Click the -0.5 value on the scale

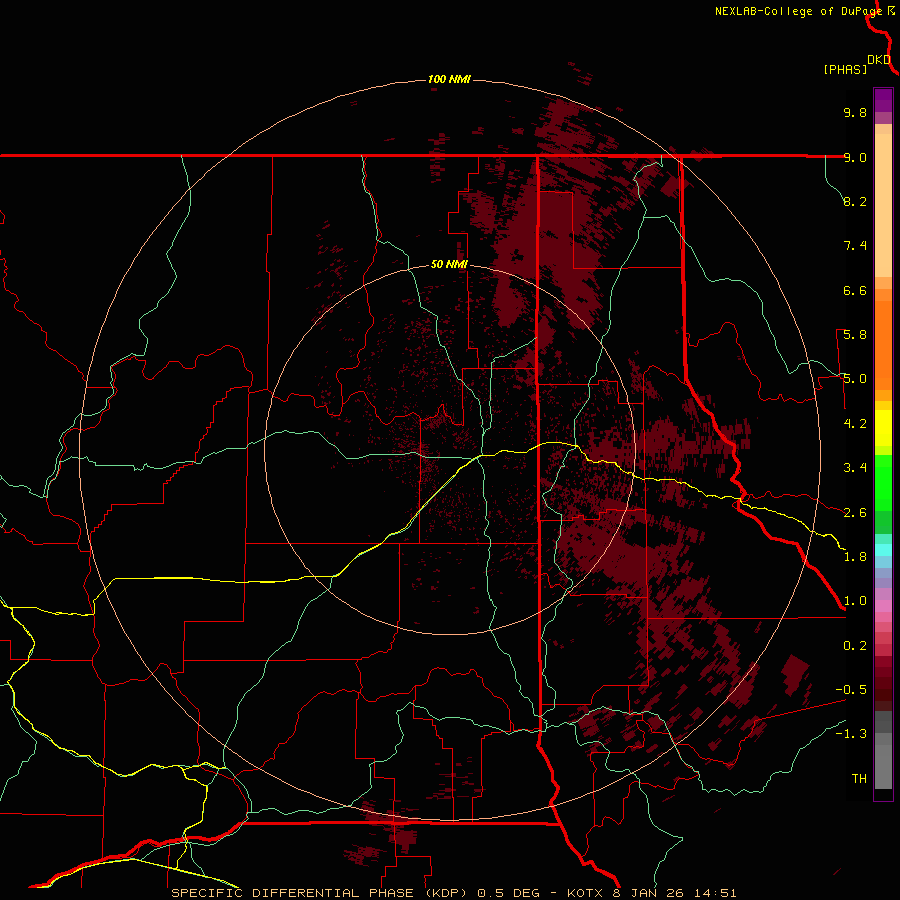point(851,690)
